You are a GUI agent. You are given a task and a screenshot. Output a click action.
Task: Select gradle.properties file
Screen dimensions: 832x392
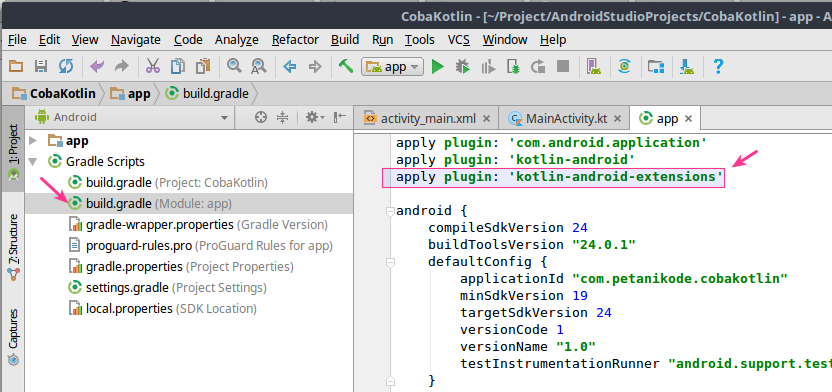(x=181, y=266)
